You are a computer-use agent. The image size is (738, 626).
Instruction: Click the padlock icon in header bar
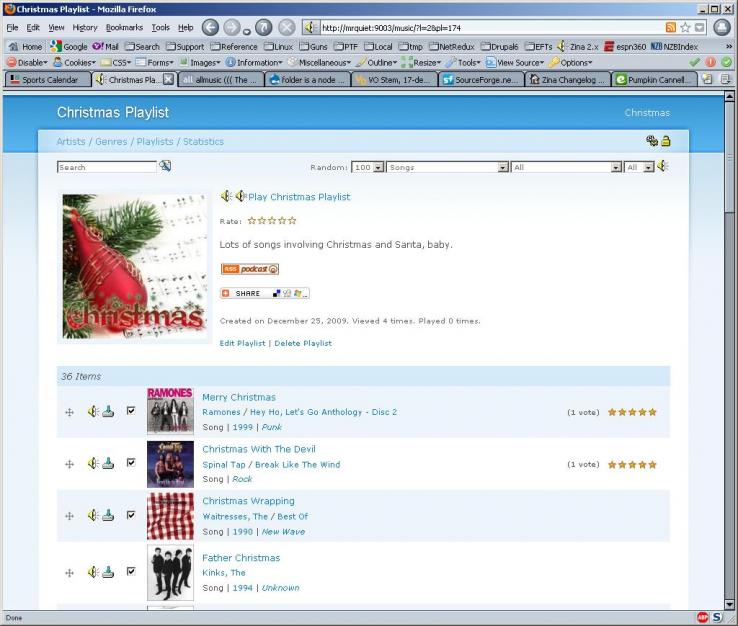[665, 141]
